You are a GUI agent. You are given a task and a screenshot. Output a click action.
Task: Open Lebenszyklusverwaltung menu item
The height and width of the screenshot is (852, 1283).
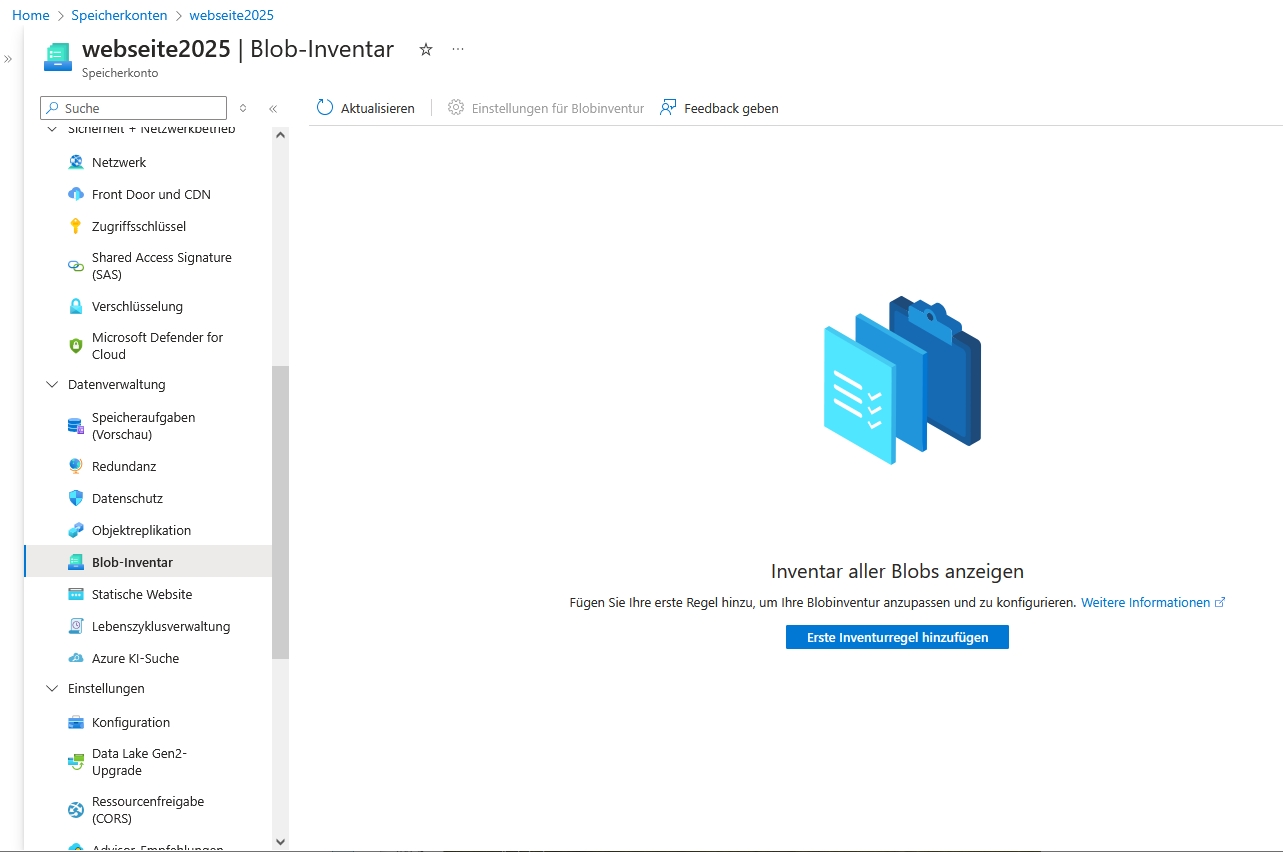160,626
